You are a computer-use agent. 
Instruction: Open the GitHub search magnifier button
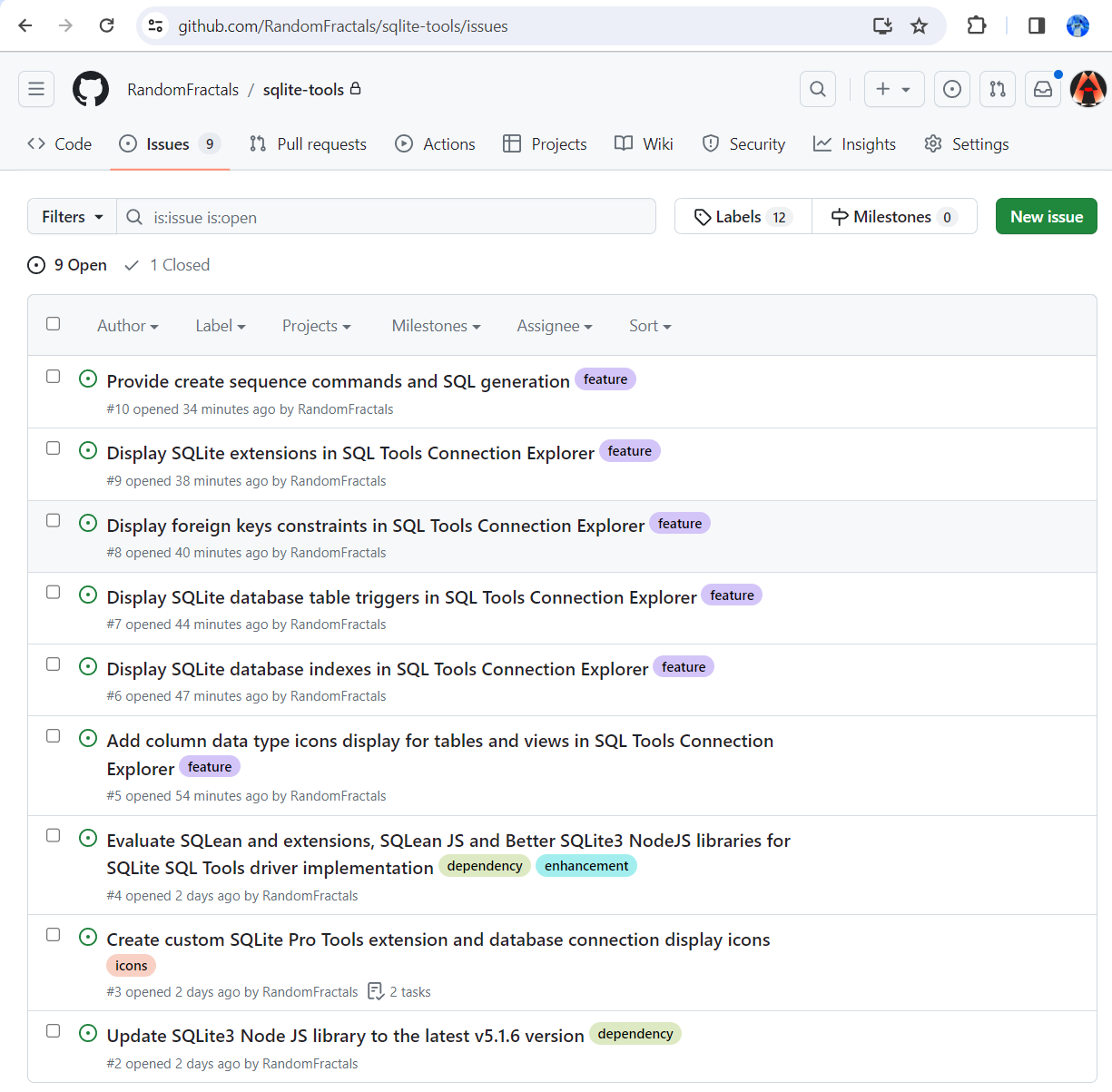818,89
